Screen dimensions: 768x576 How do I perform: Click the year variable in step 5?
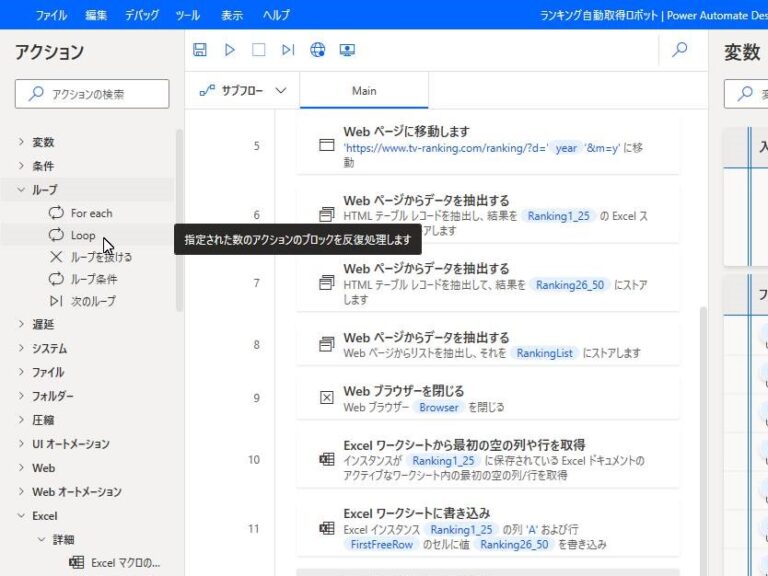click(x=566, y=148)
